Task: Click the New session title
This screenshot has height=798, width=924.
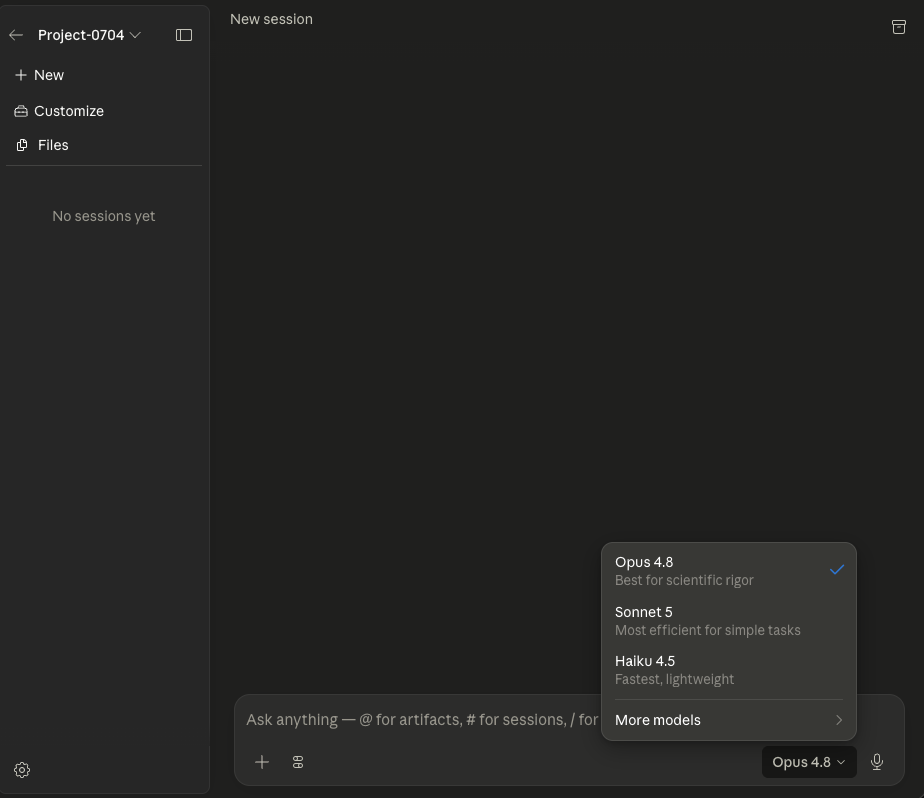Action: point(271,19)
